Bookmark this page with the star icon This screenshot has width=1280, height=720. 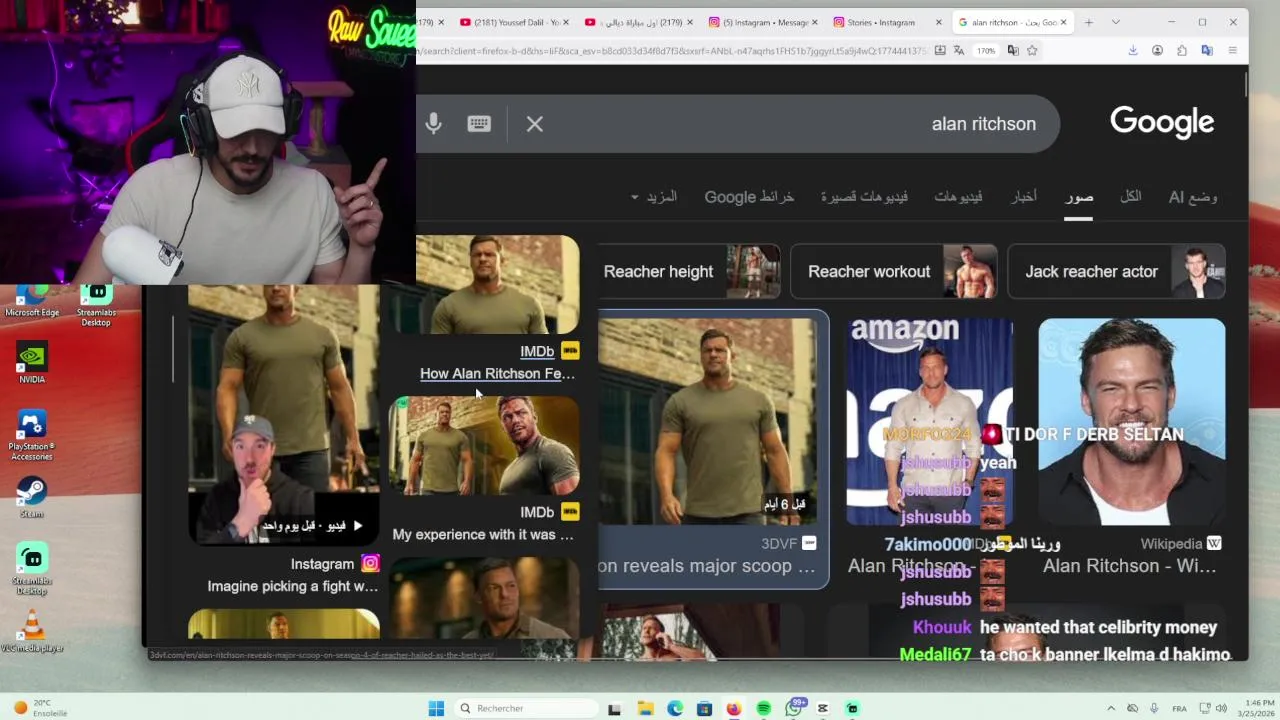(x=1032, y=51)
